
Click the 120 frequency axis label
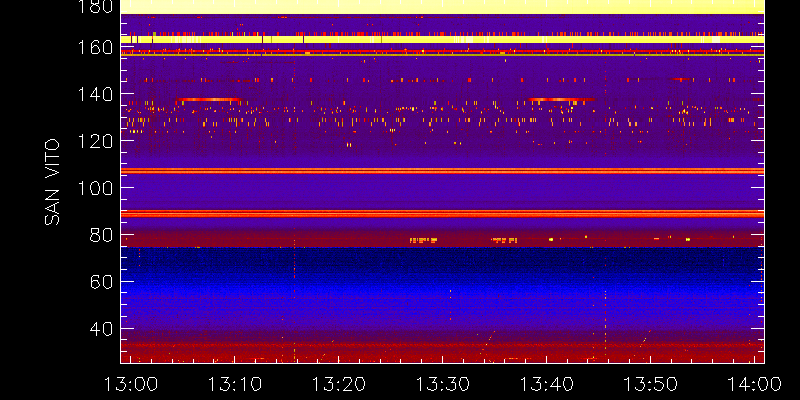95,141
